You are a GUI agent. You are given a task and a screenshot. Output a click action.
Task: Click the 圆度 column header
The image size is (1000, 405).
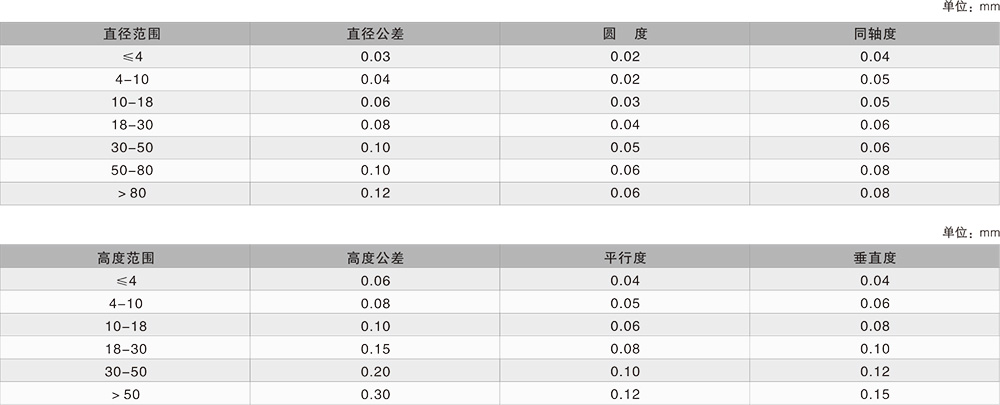pos(625,33)
